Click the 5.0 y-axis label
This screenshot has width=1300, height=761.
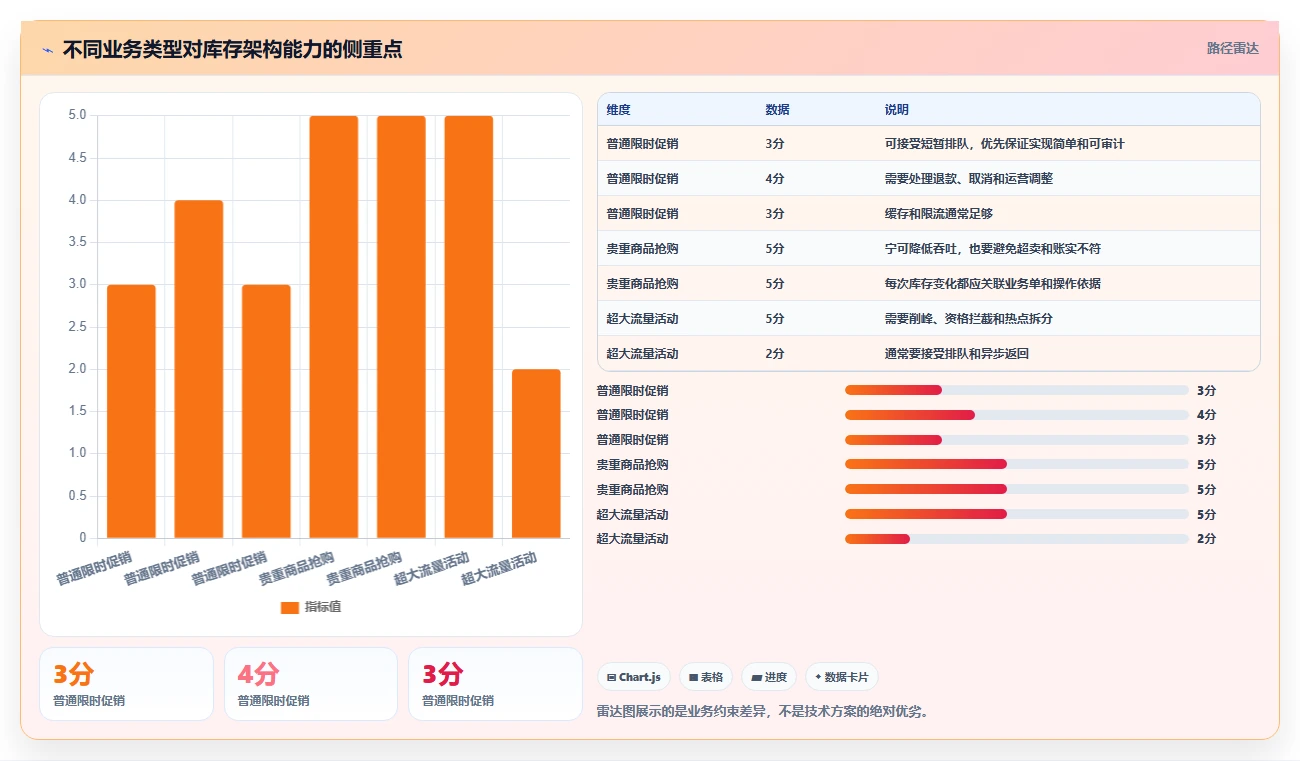tap(77, 115)
